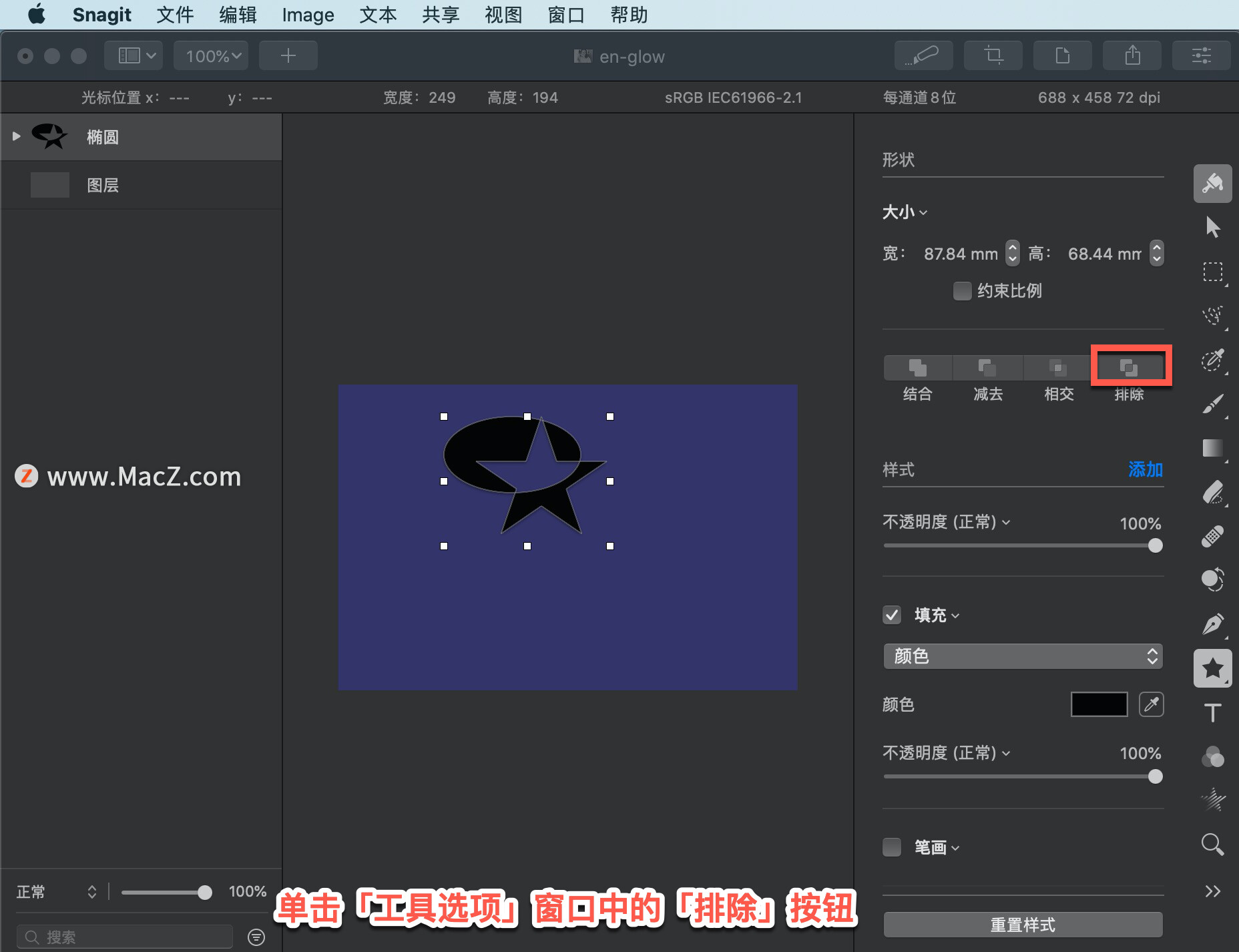Show more tools with double chevron
1239x952 pixels.
[x=1212, y=891]
